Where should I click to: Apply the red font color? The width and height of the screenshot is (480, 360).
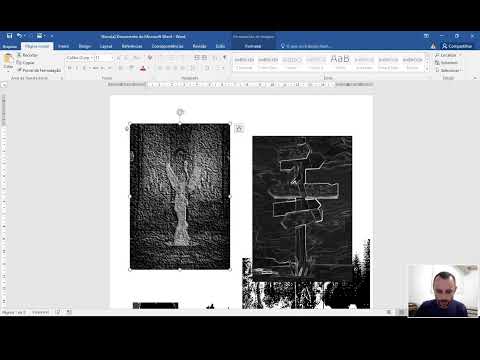click(143, 68)
